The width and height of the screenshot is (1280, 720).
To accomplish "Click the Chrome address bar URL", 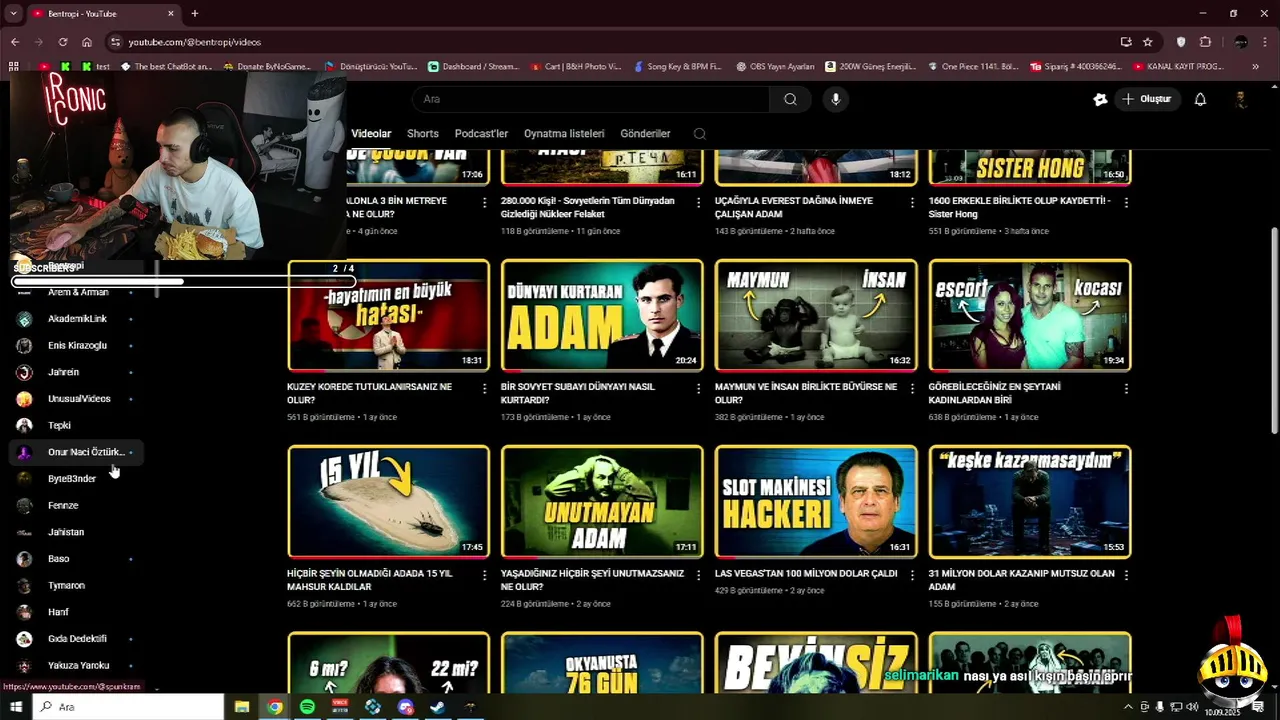I will [194, 42].
